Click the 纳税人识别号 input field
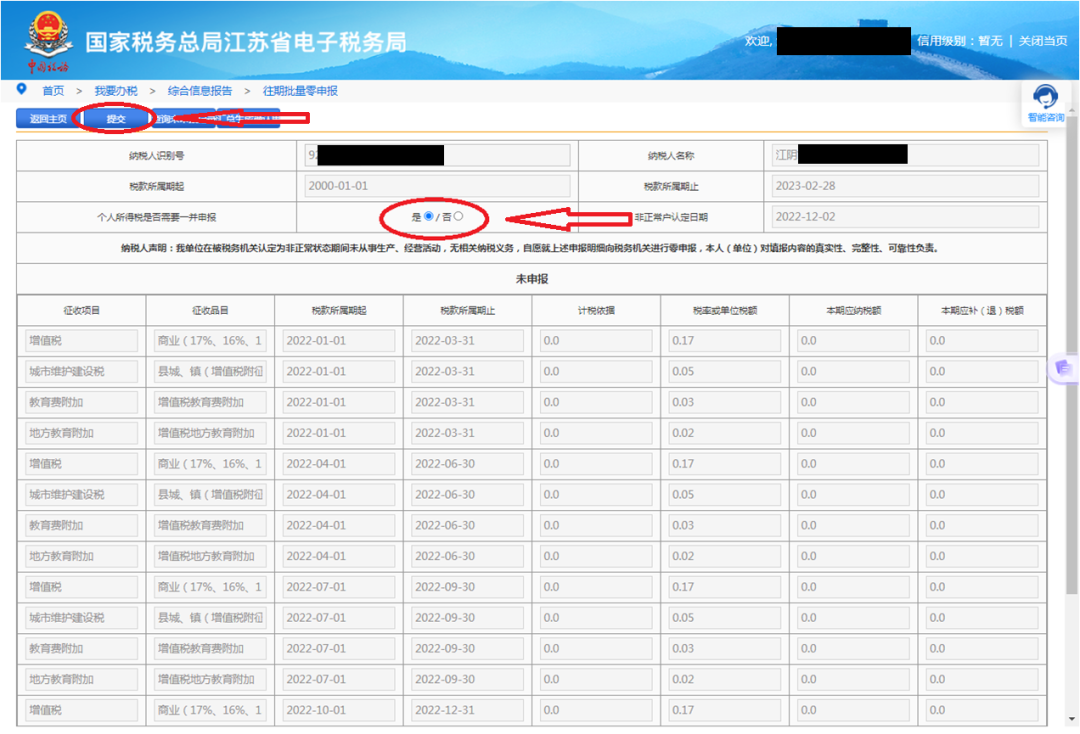Image resolution: width=1080 pixels, height=734 pixels. click(x=437, y=155)
